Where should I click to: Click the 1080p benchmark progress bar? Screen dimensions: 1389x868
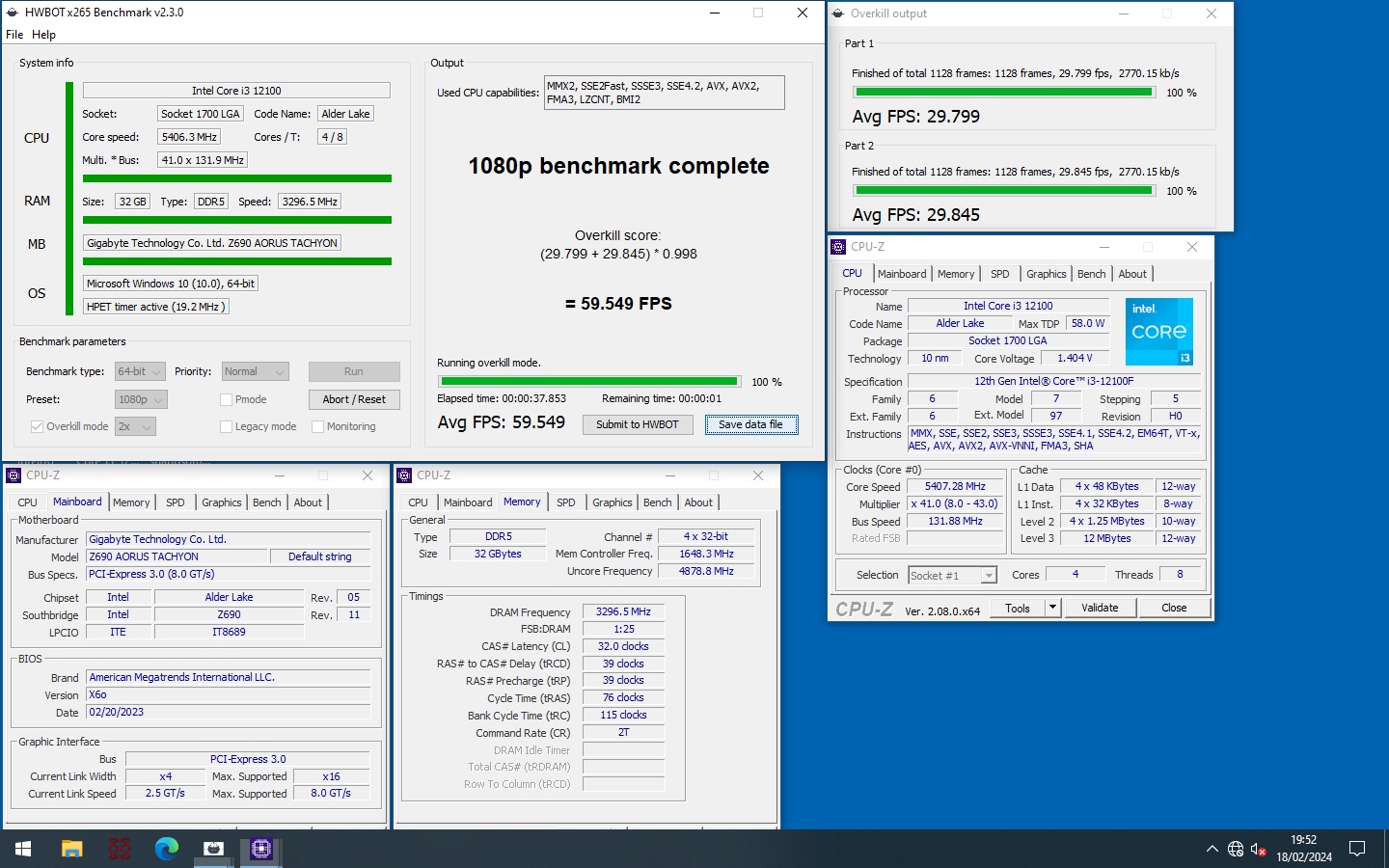click(x=589, y=382)
